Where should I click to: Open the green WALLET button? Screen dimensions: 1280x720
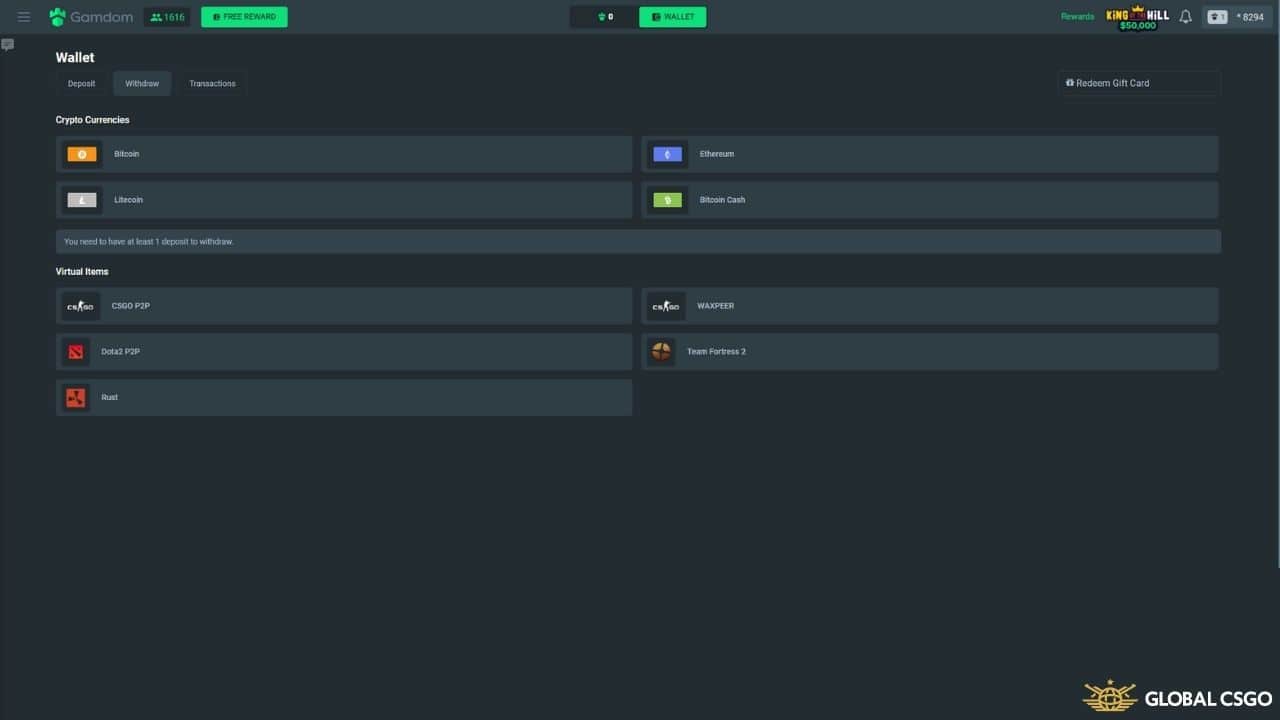[x=673, y=17]
